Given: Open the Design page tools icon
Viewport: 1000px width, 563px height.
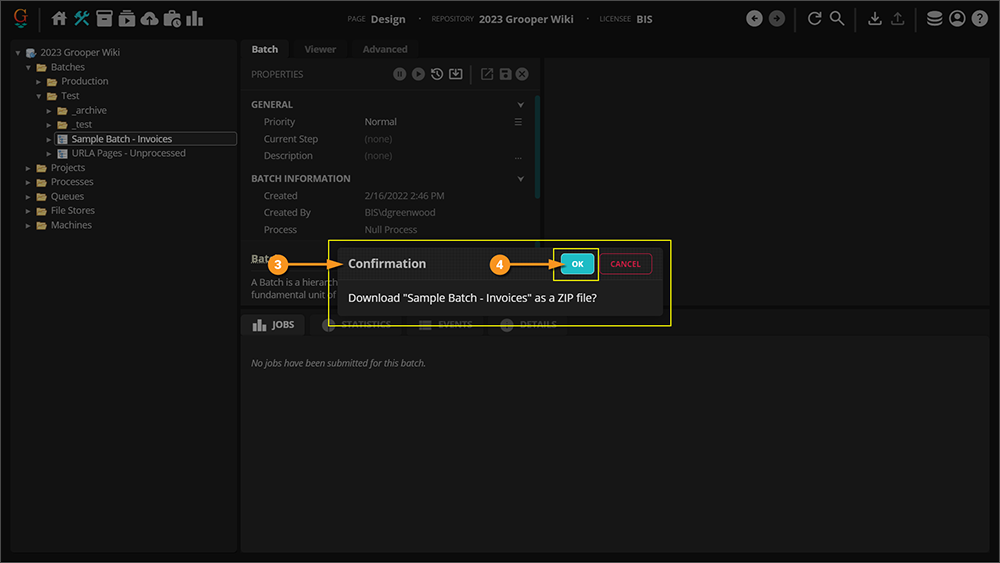Looking at the screenshot, I should tap(82, 18).
